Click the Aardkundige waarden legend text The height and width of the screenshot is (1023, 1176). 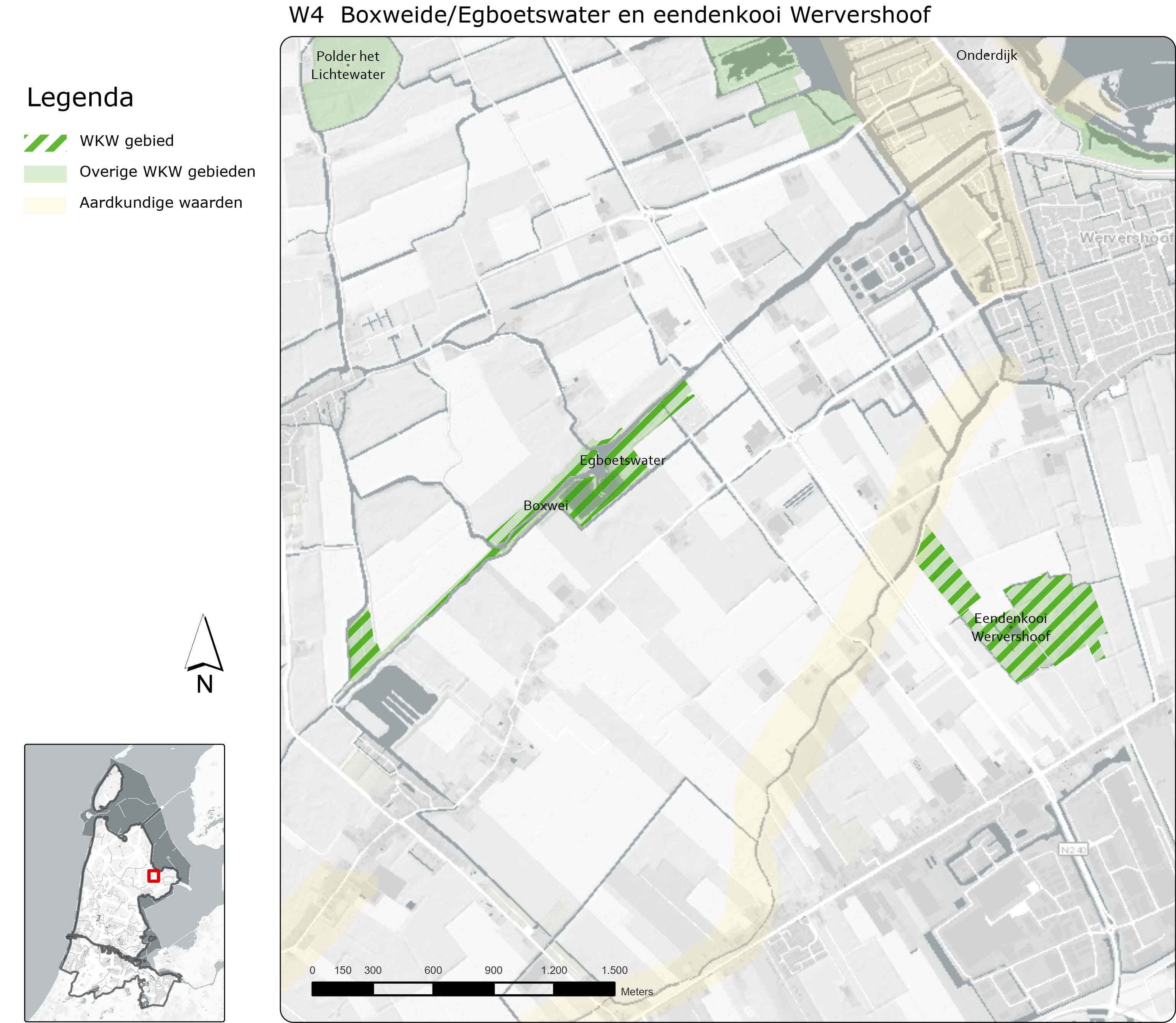161,203
